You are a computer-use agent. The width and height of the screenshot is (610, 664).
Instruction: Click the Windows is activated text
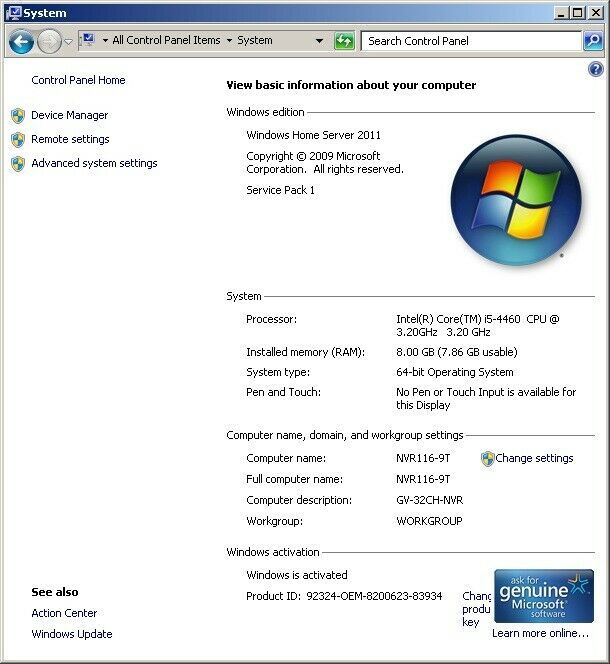(x=297, y=575)
